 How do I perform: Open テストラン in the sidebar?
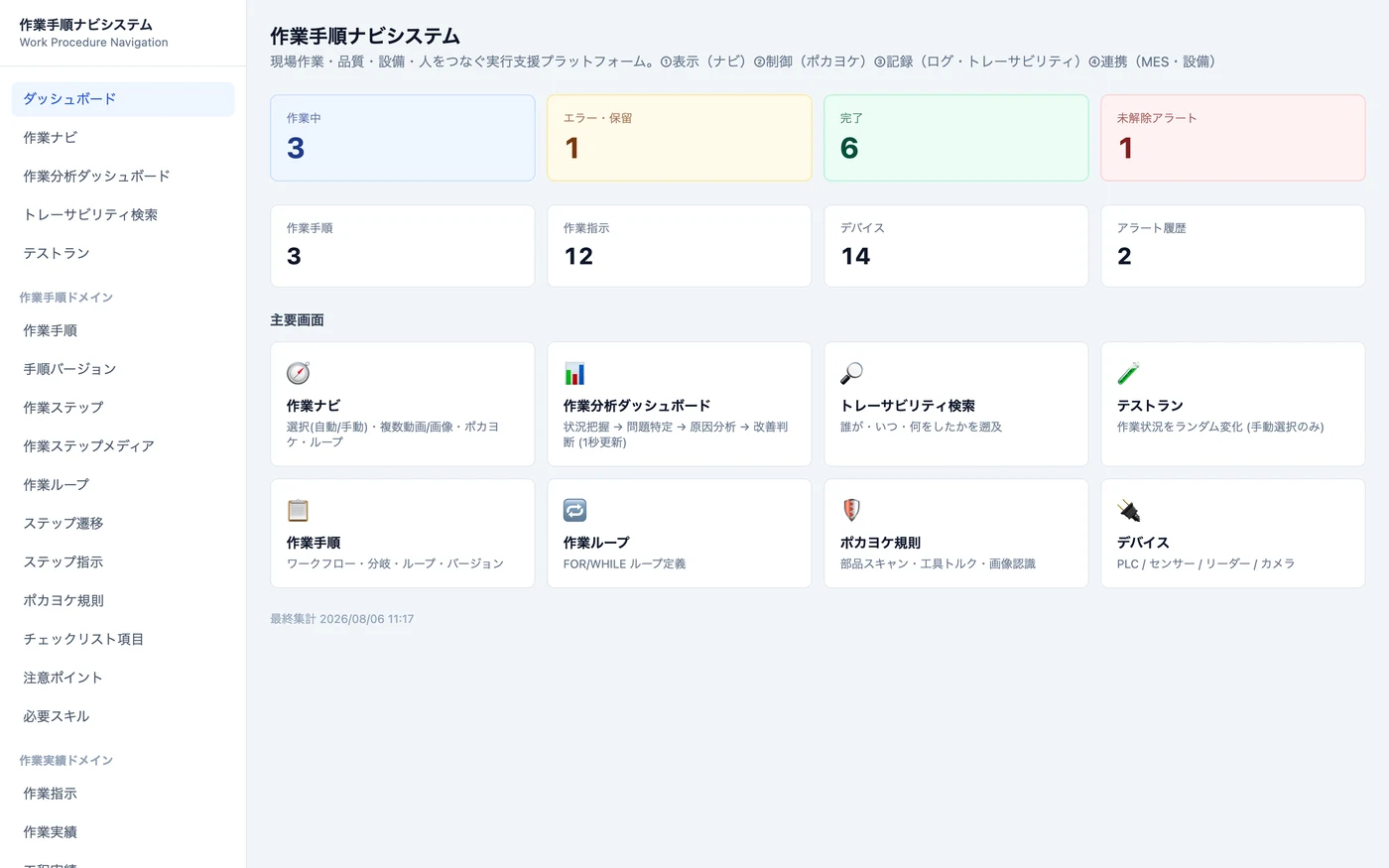(x=123, y=254)
